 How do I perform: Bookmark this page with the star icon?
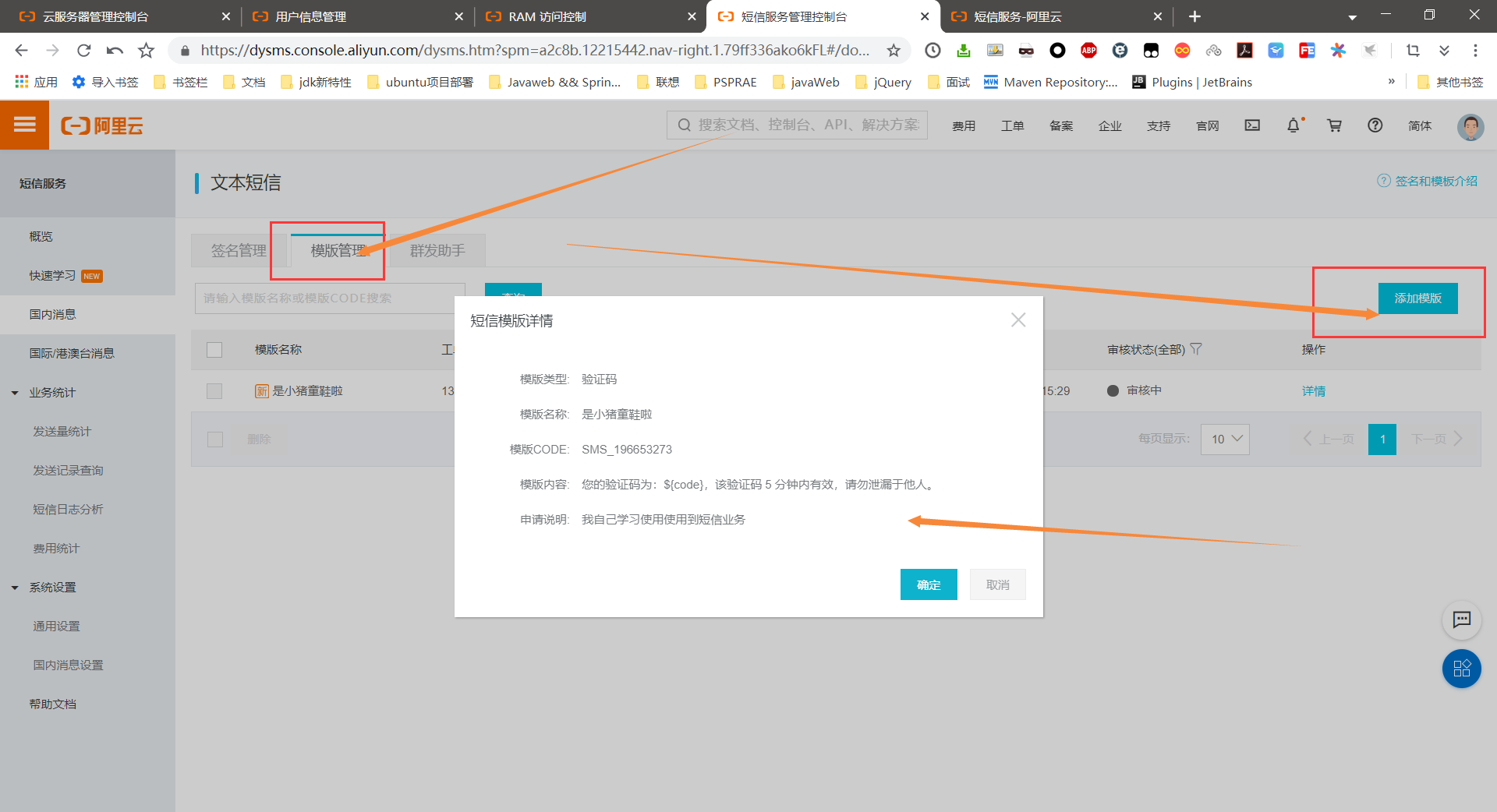[x=894, y=51]
